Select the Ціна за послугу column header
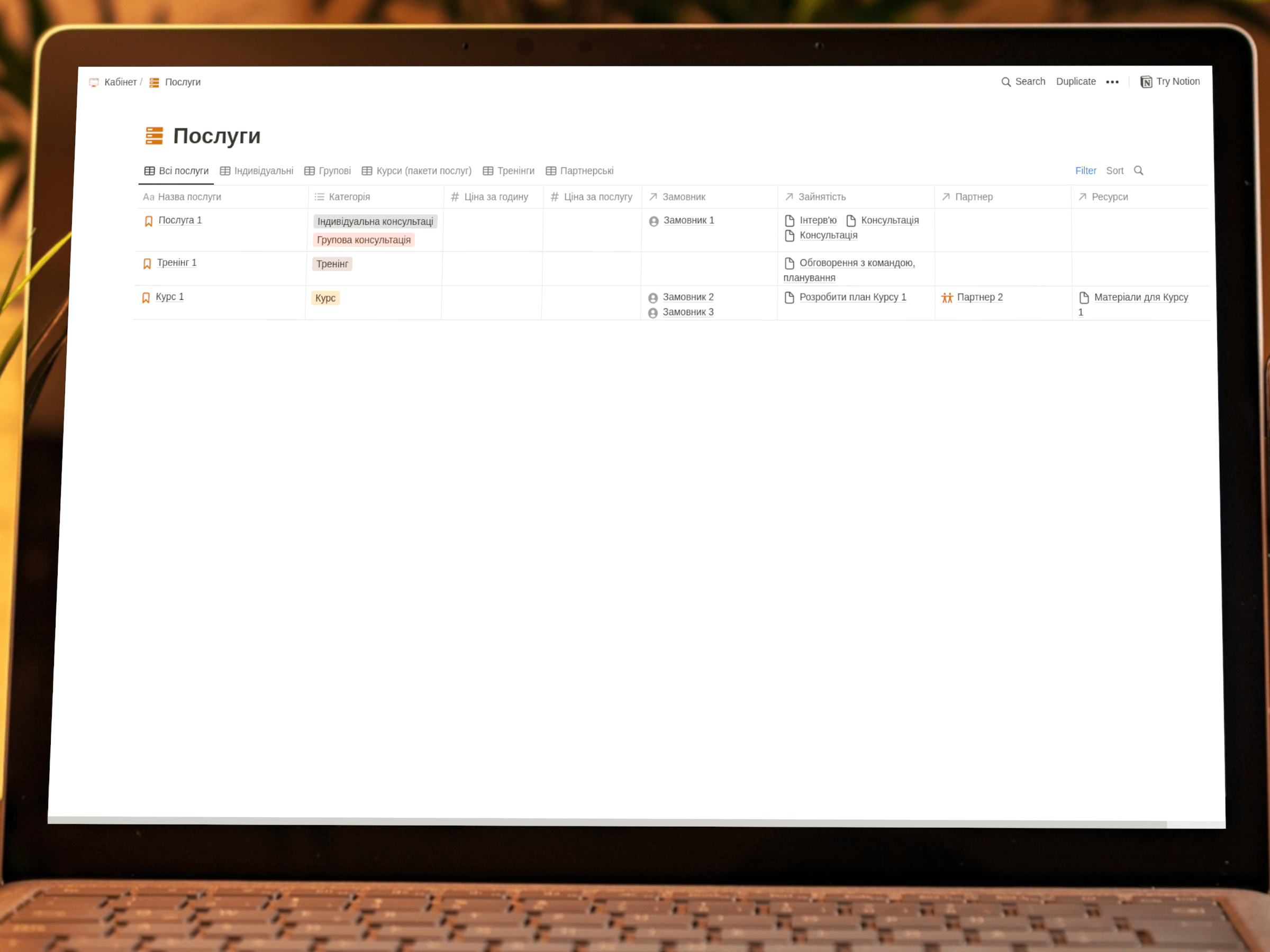 click(x=593, y=197)
